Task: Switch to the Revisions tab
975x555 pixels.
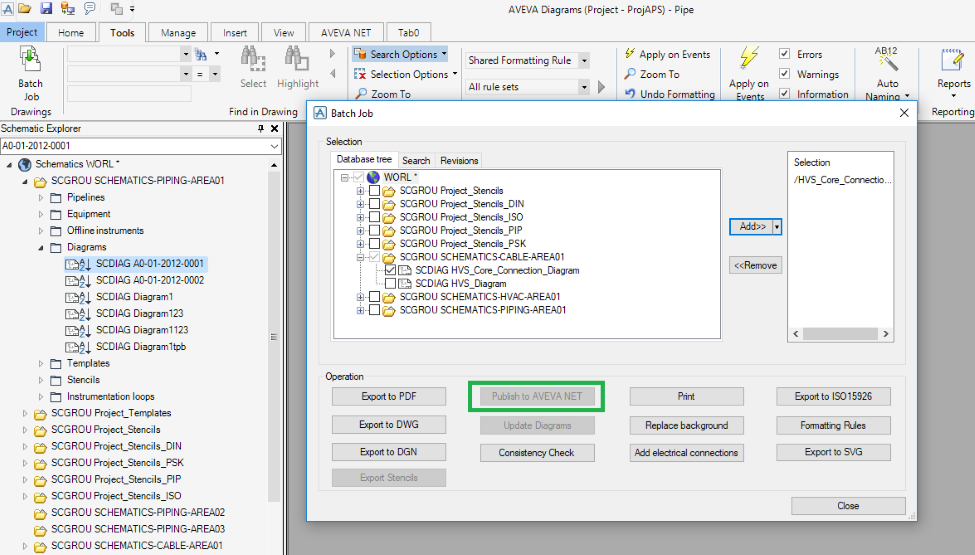Action: (x=459, y=160)
